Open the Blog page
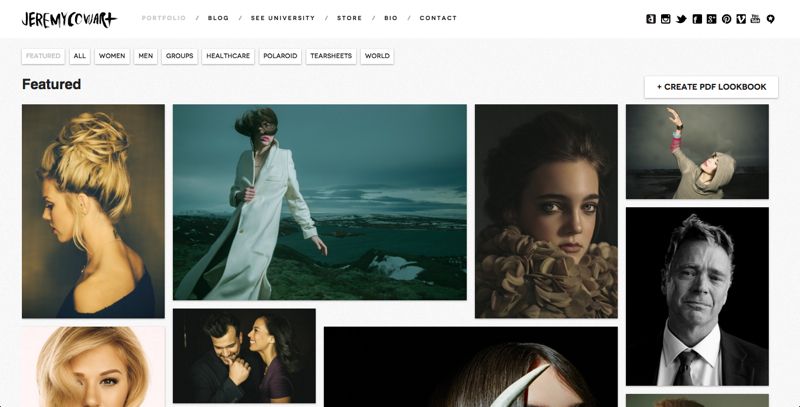 click(218, 18)
